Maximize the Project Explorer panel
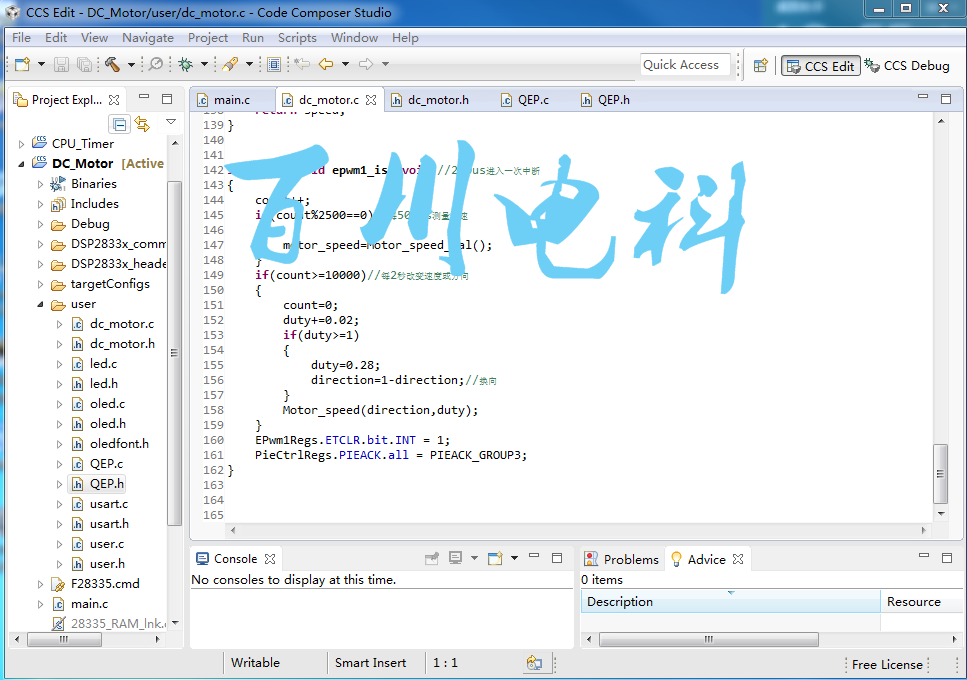The width and height of the screenshot is (967, 680). (167, 99)
